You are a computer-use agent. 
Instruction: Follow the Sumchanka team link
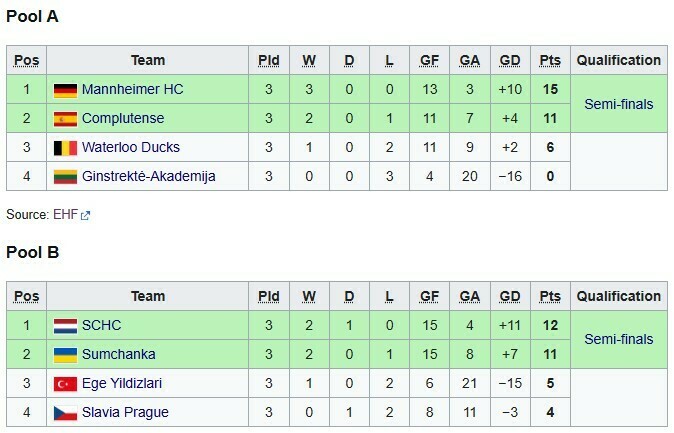[x=119, y=355]
